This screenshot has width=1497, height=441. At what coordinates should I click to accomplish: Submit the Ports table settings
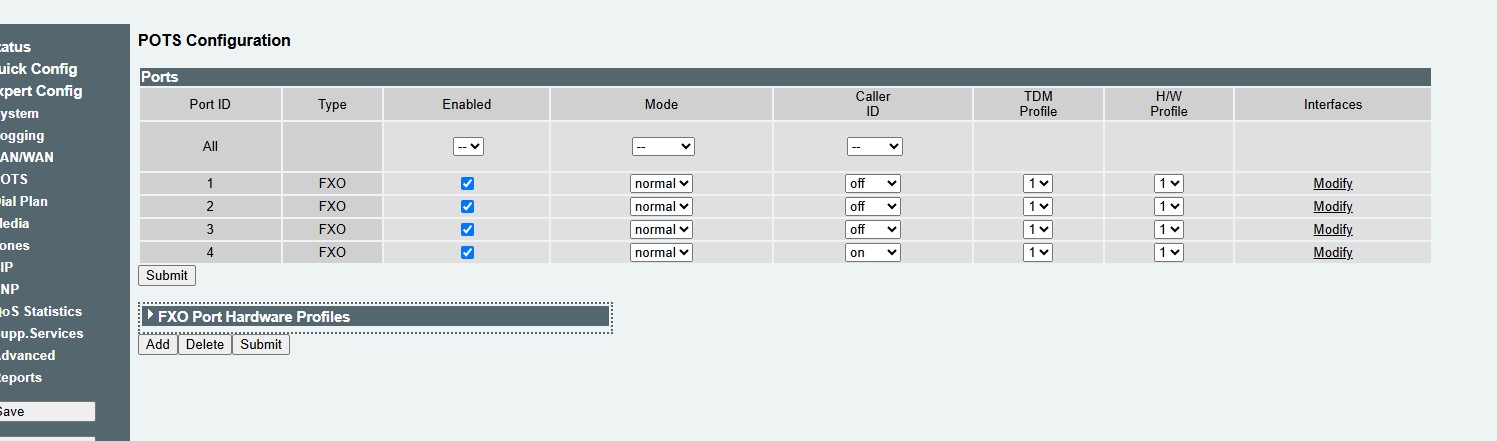click(x=167, y=275)
